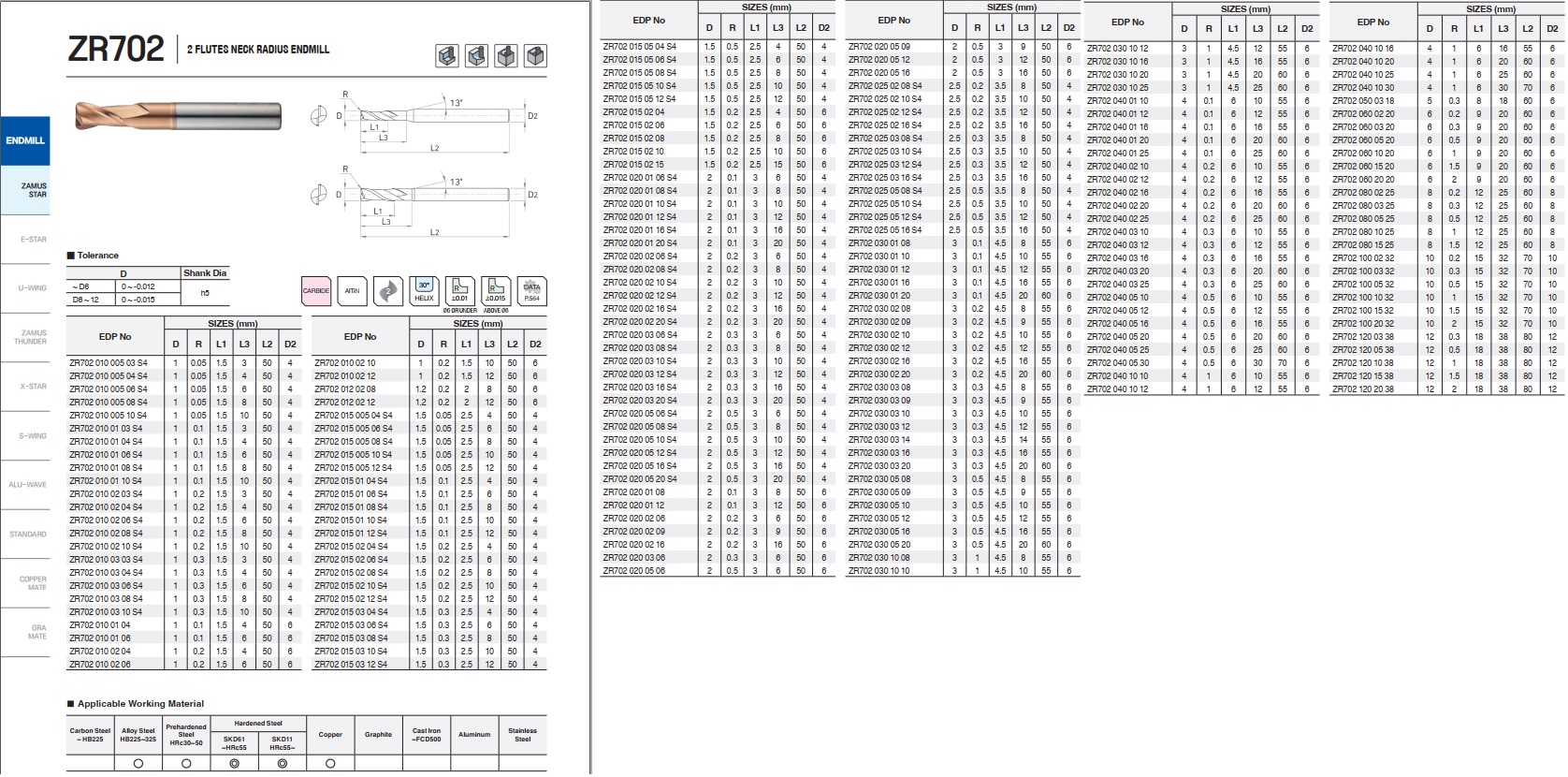The width and height of the screenshot is (1568, 777).
Task: Open the ZAMUS THUNDER side tab
Action: point(25,337)
